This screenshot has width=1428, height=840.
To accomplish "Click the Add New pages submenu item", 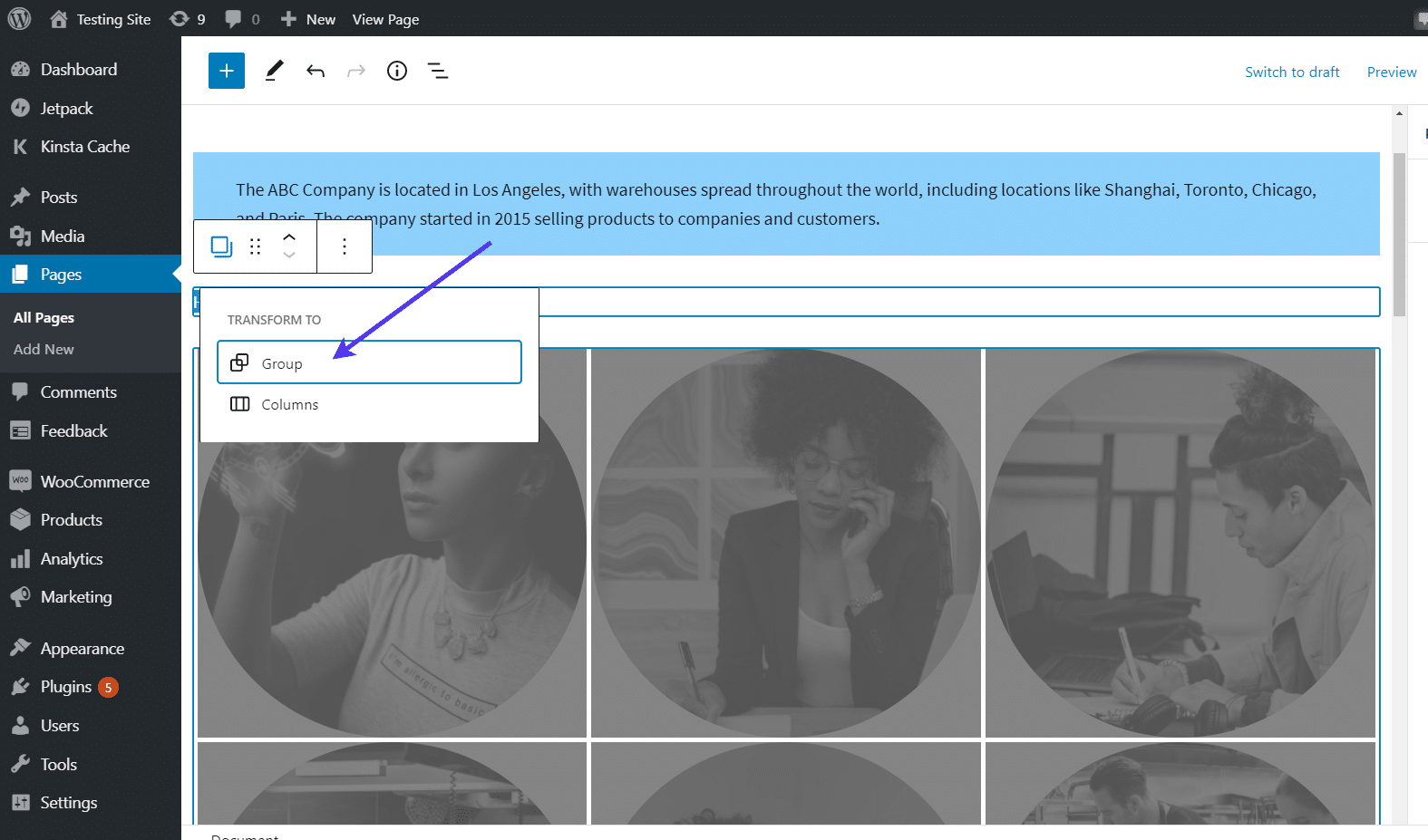I will click(x=44, y=349).
